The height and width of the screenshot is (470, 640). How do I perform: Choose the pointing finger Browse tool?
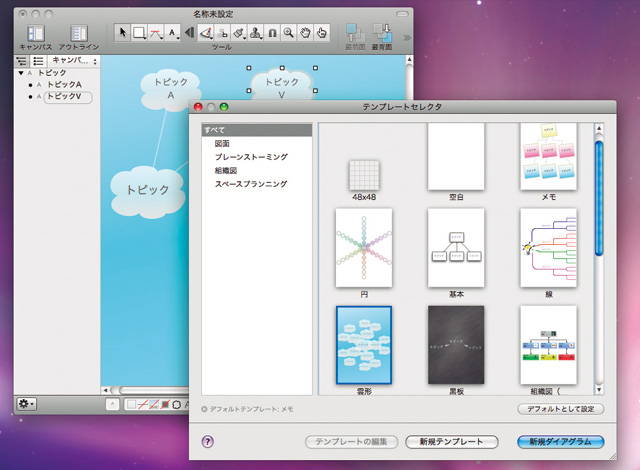322,33
